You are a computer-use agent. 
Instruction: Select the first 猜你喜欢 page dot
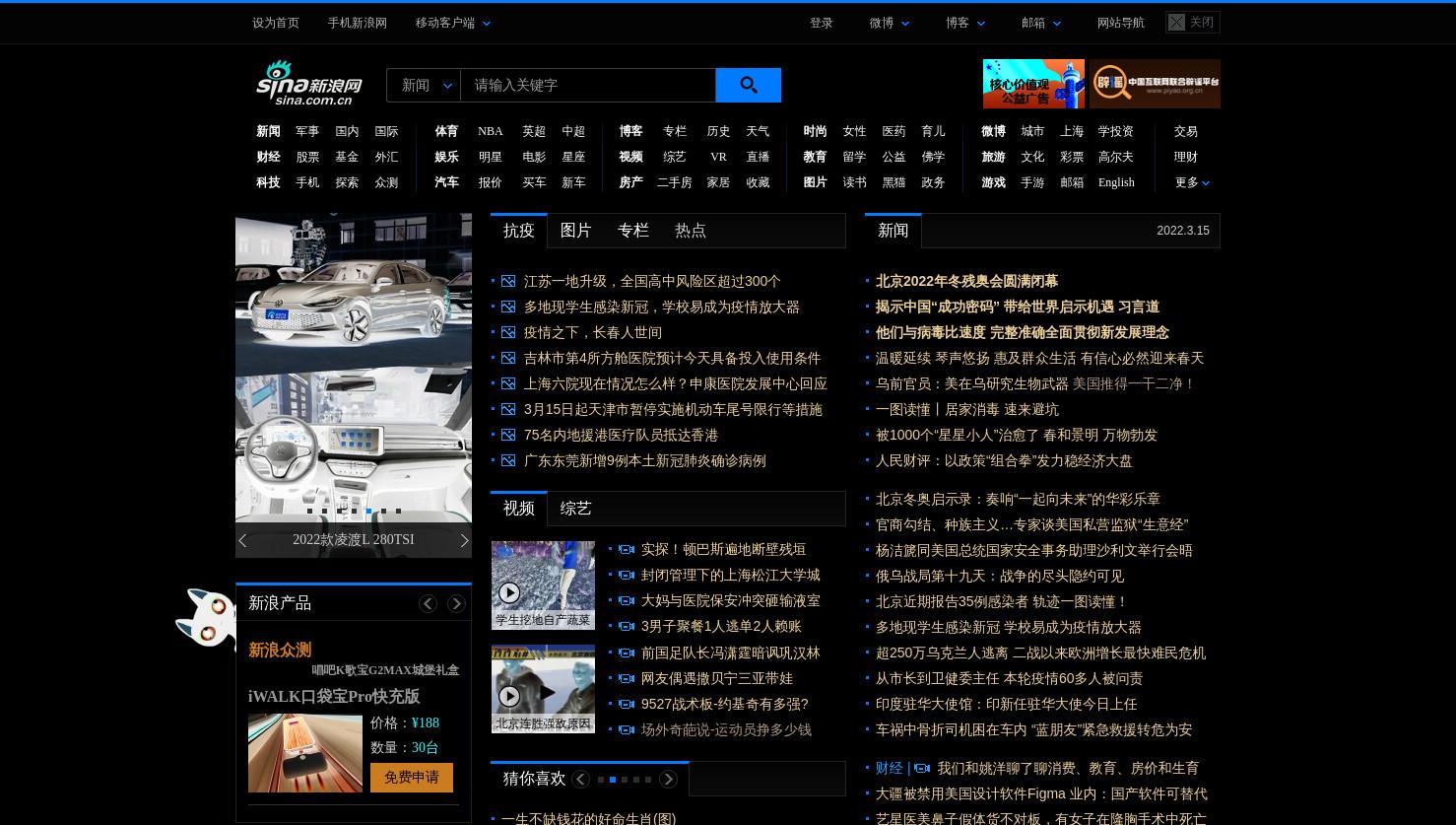(601, 780)
